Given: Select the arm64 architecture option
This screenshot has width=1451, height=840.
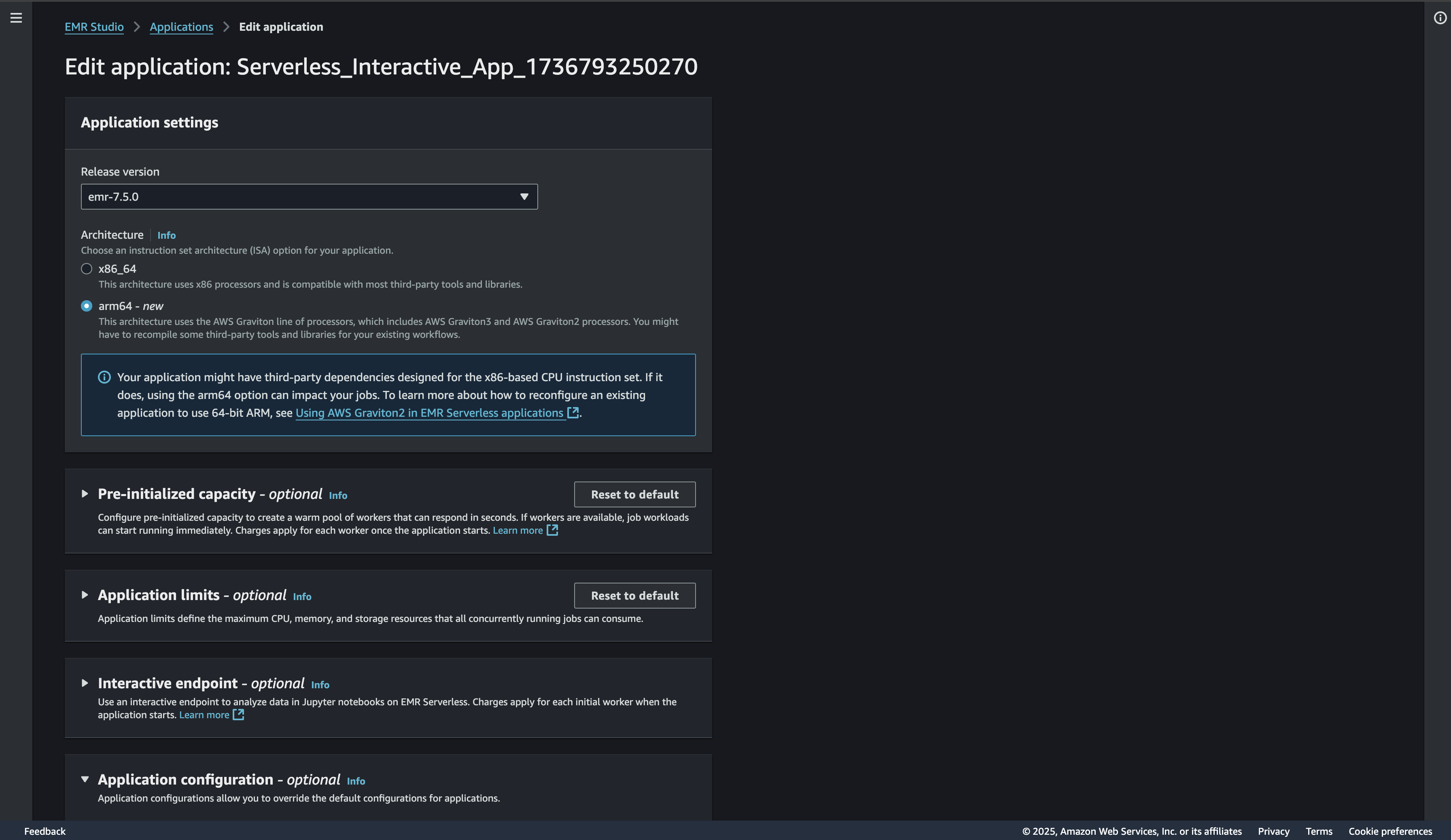Looking at the screenshot, I should pyautogui.click(x=86, y=306).
